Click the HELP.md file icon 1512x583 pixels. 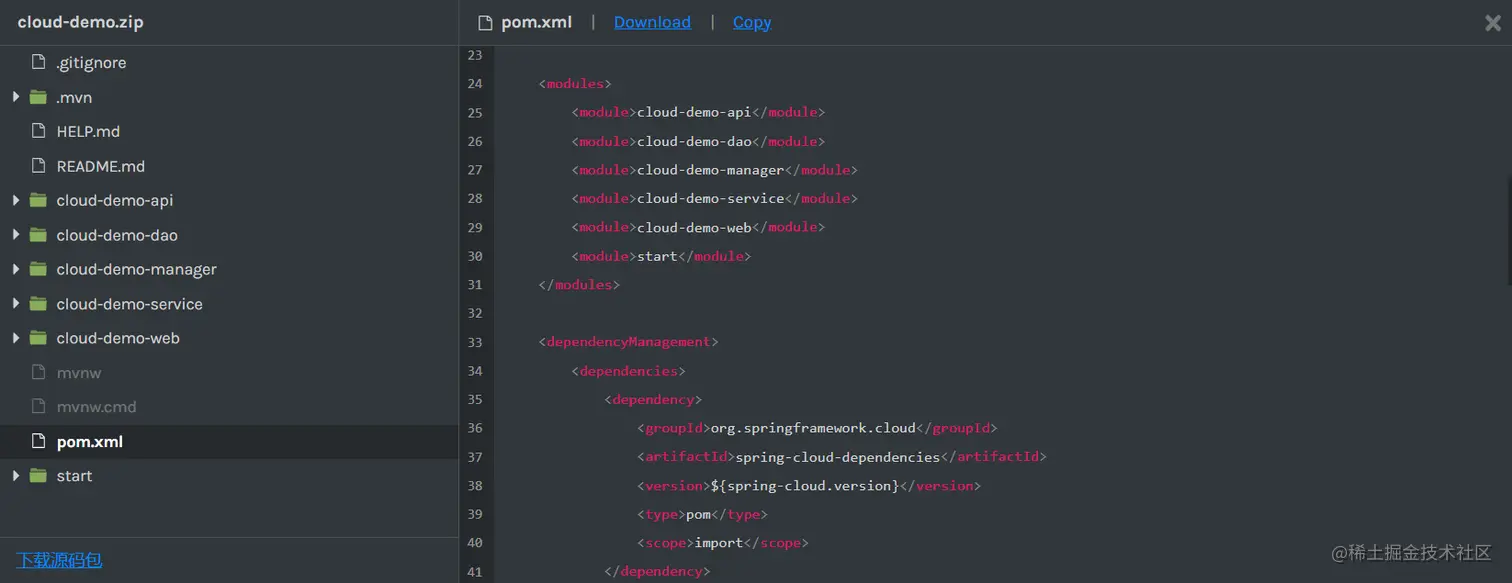point(39,132)
